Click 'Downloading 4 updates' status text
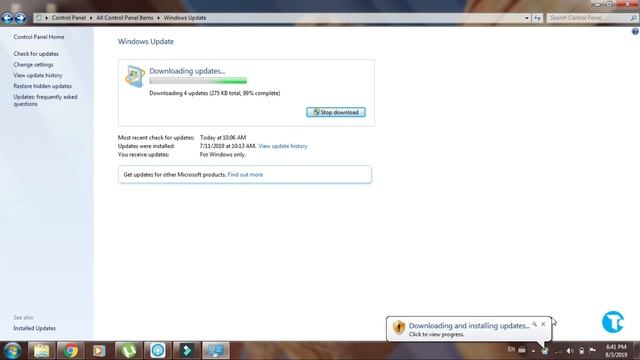Image resolution: width=640 pixels, height=360 pixels. tap(215, 93)
